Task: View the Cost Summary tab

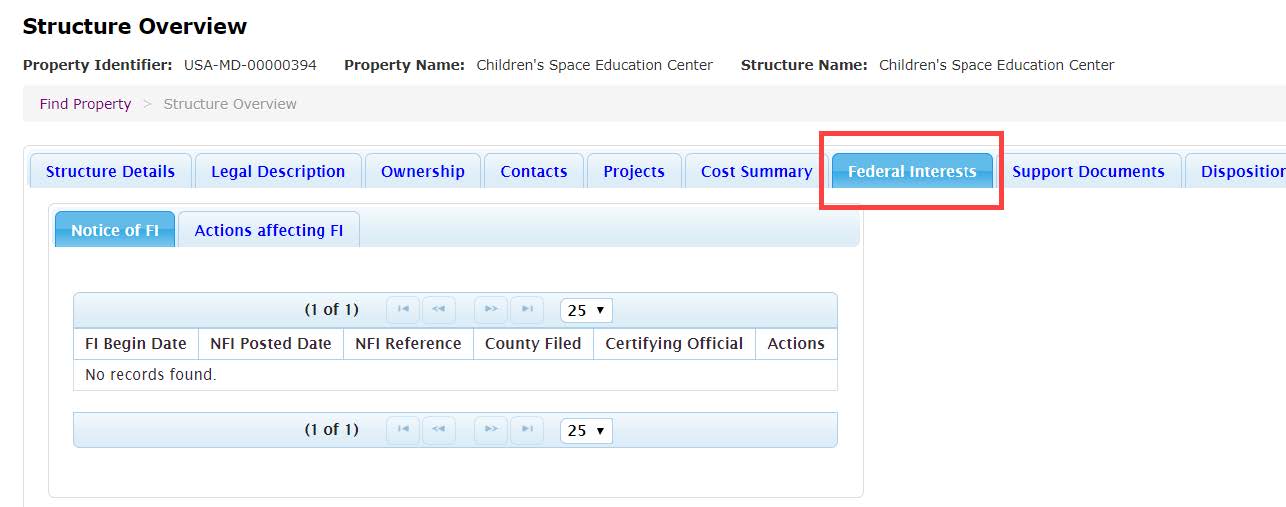Action: pos(756,171)
